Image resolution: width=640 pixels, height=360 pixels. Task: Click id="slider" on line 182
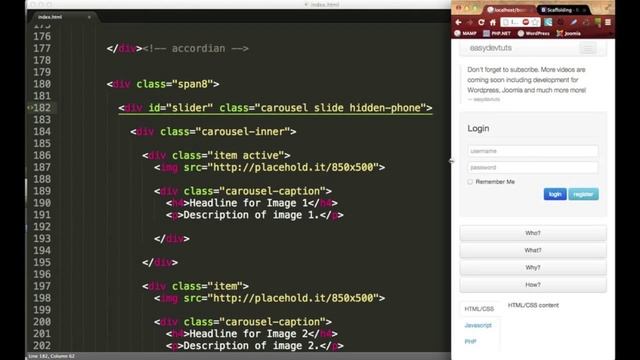click(181, 108)
